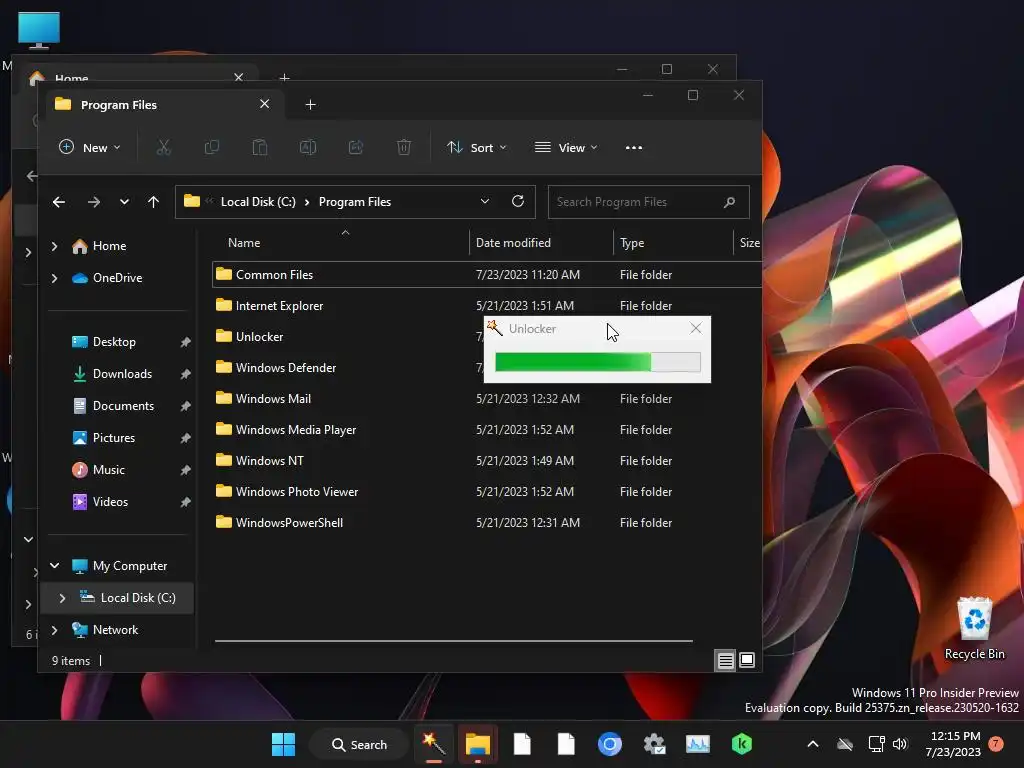Click the volume speaker tray icon

tap(900, 744)
